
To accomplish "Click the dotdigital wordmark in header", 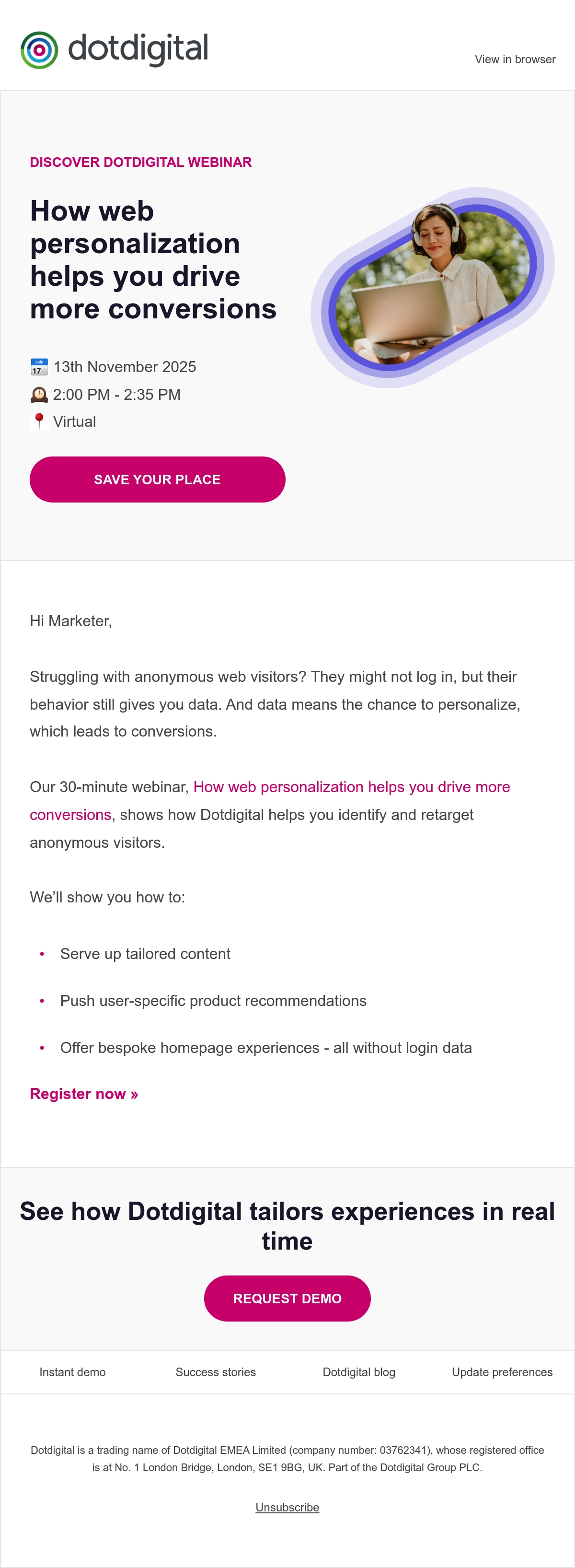I will 138,49.
